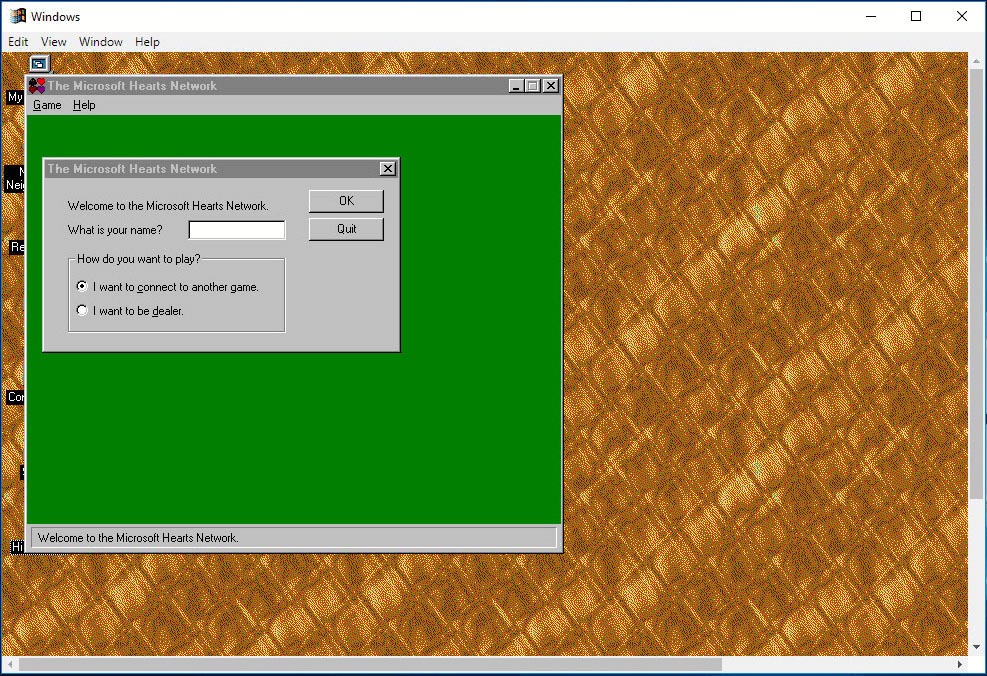The image size is (987, 676).
Task: Open the Window menu in outer window
Action: [101, 42]
